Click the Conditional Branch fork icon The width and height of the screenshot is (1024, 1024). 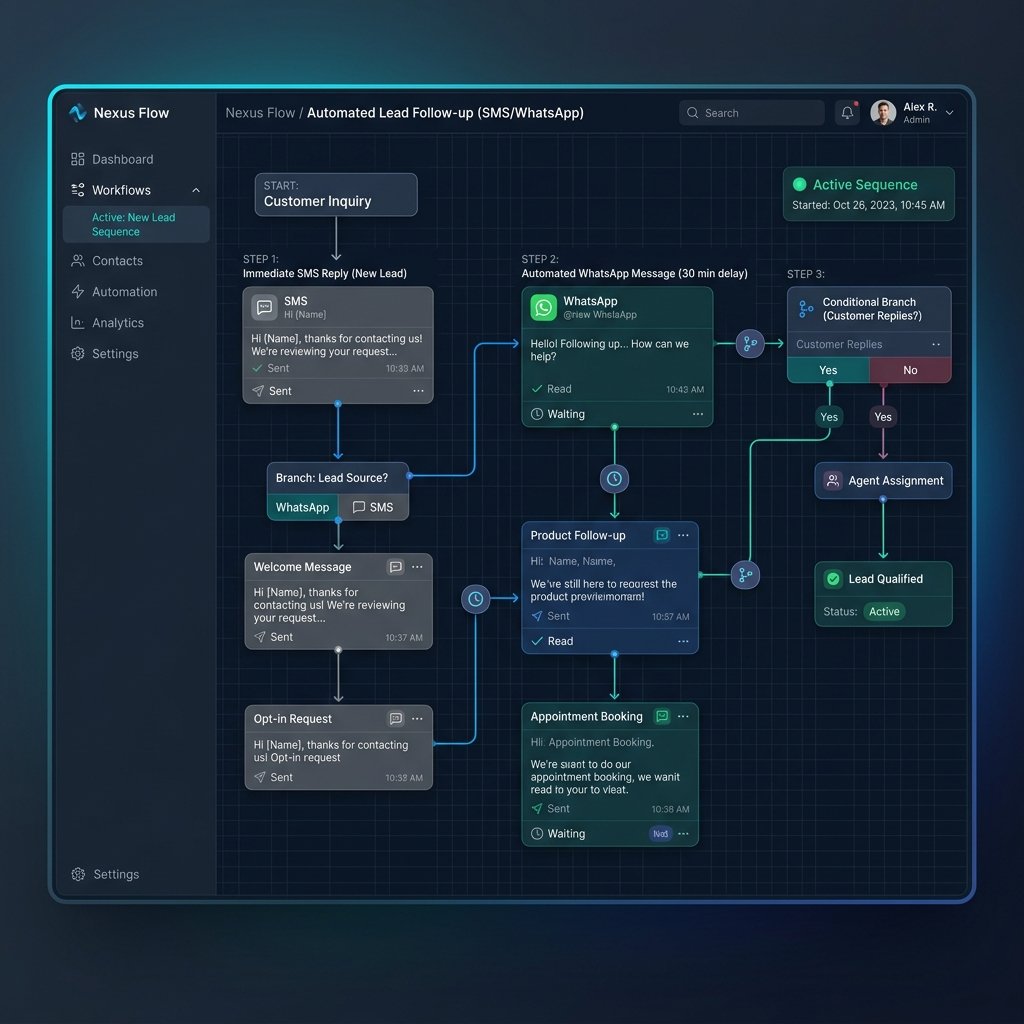pos(806,309)
